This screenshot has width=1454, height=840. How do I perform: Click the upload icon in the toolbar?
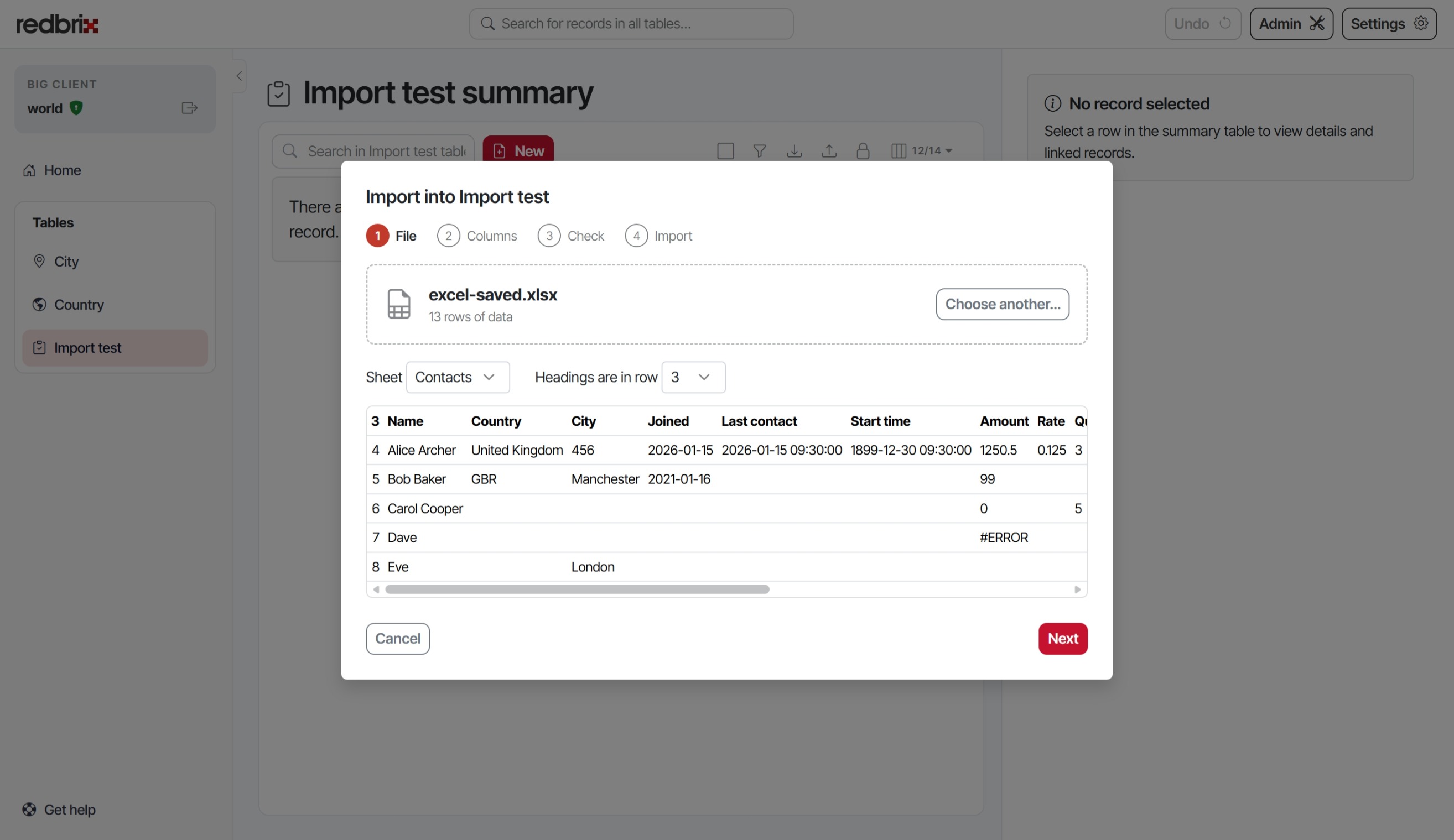coord(829,151)
